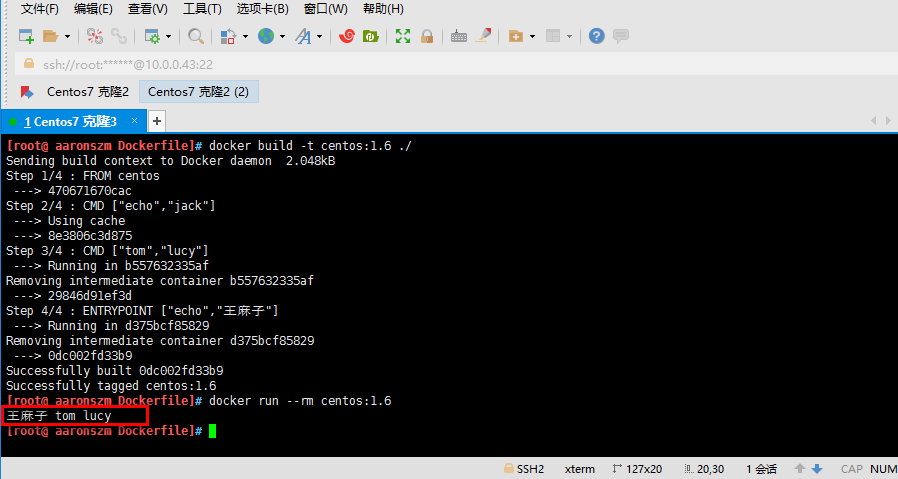Image resolution: width=898 pixels, height=479 pixels.
Task: Select the Centos7 克隆2 (2) quick link
Action: pos(199,92)
